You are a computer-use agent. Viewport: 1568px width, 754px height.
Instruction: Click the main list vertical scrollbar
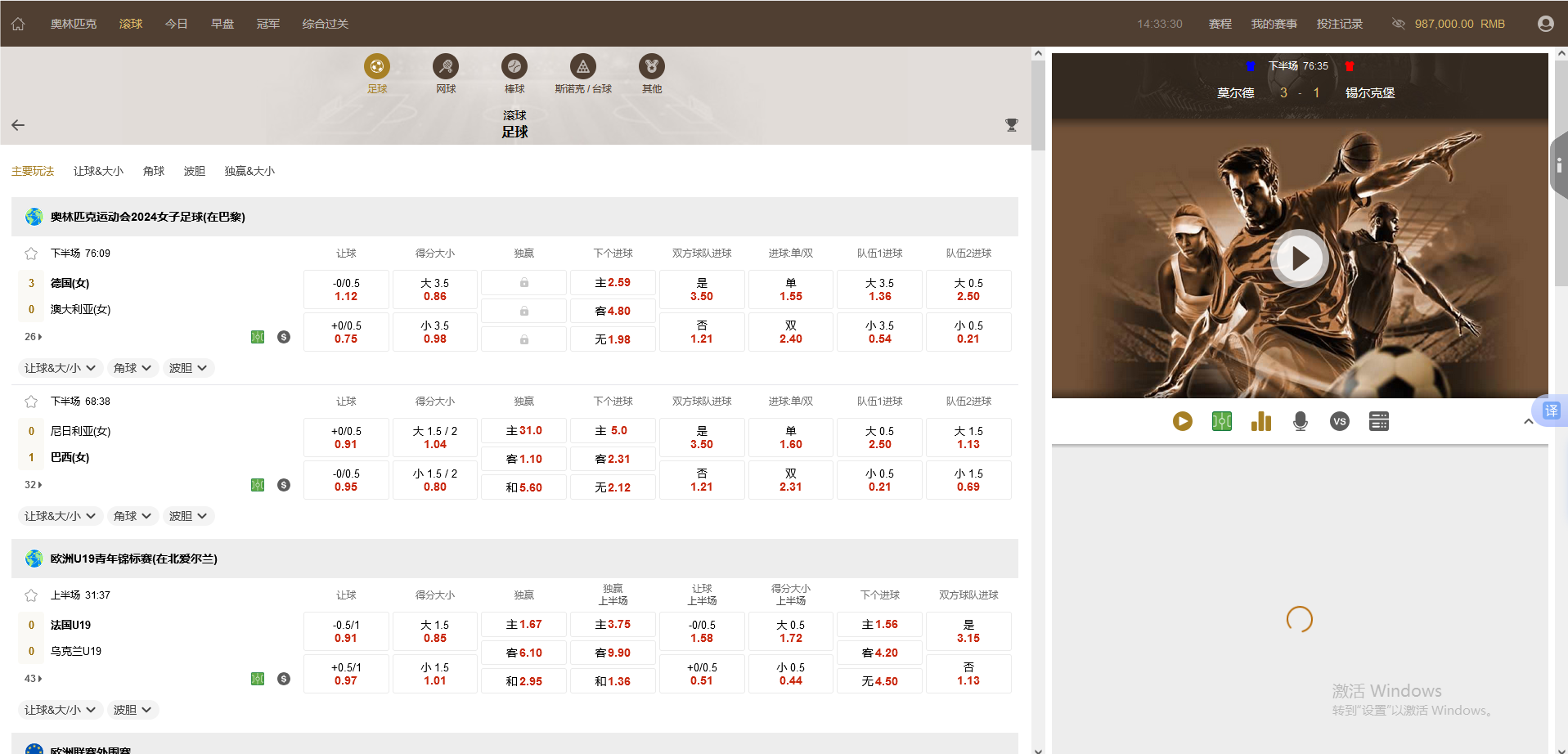click(x=1038, y=106)
